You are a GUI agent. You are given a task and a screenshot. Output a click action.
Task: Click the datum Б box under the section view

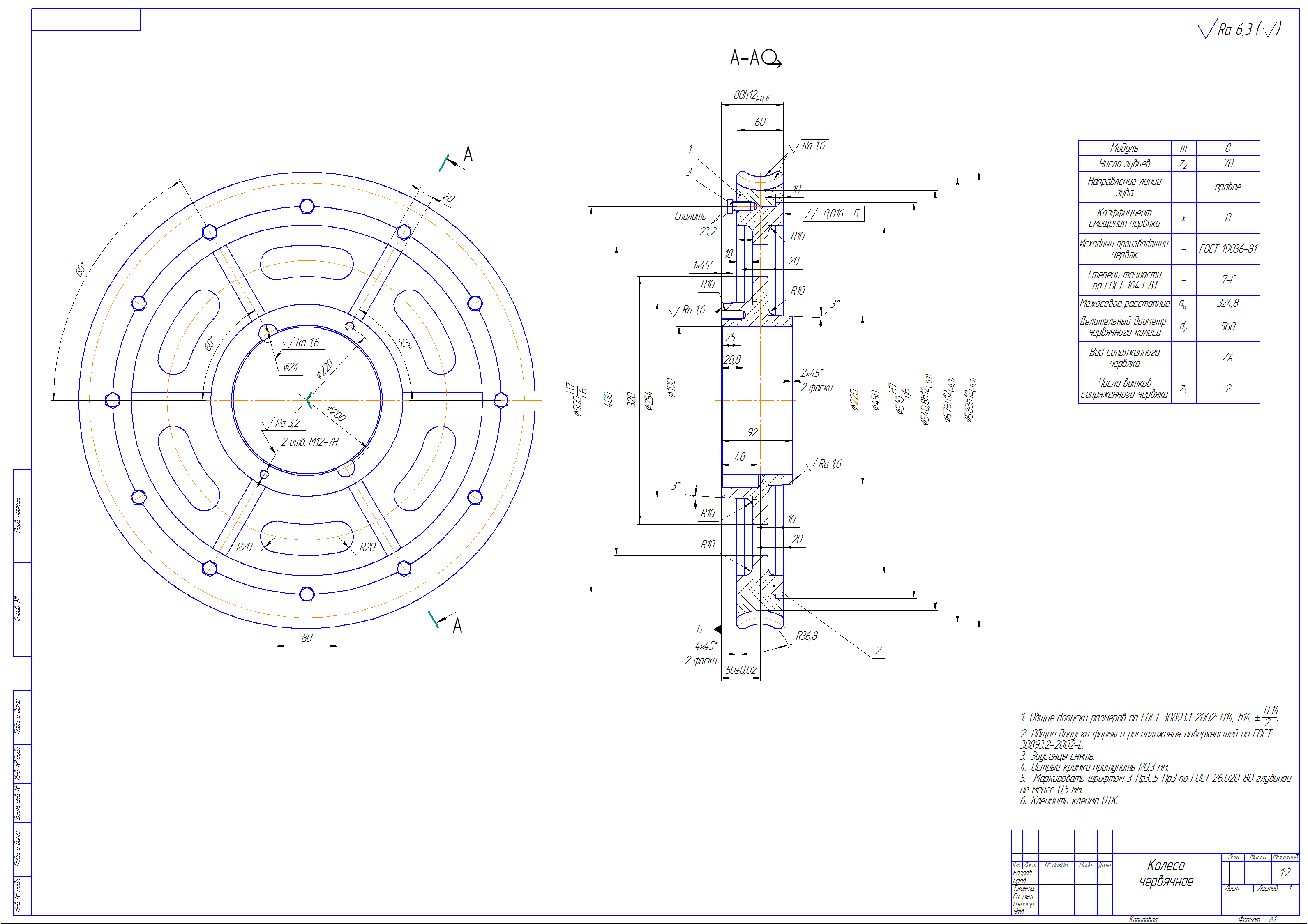point(699,629)
